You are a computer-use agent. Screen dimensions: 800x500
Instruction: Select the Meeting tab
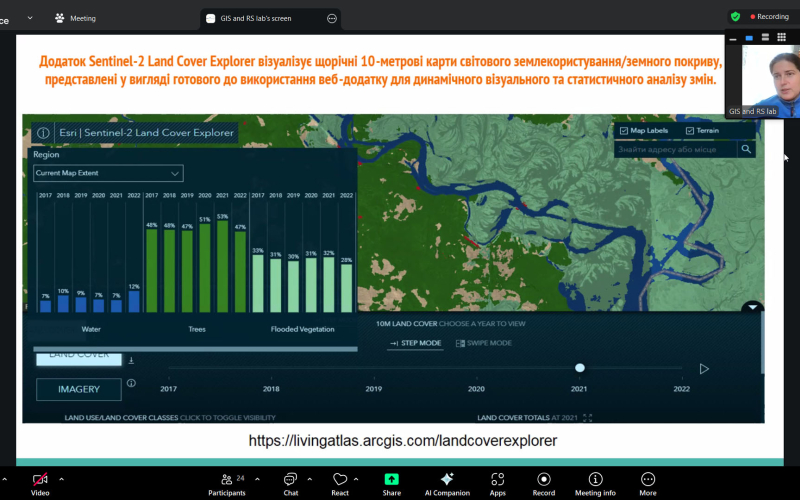tap(76, 18)
